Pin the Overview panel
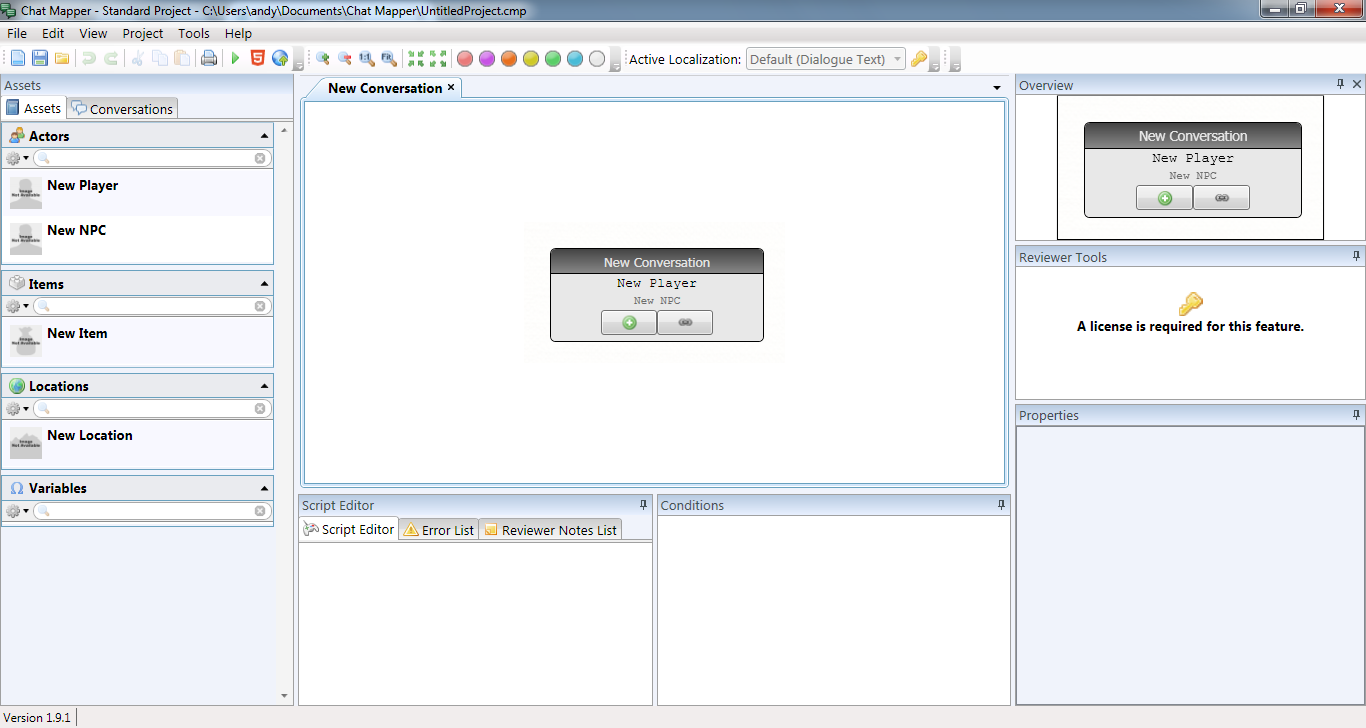 (1341, 85)
